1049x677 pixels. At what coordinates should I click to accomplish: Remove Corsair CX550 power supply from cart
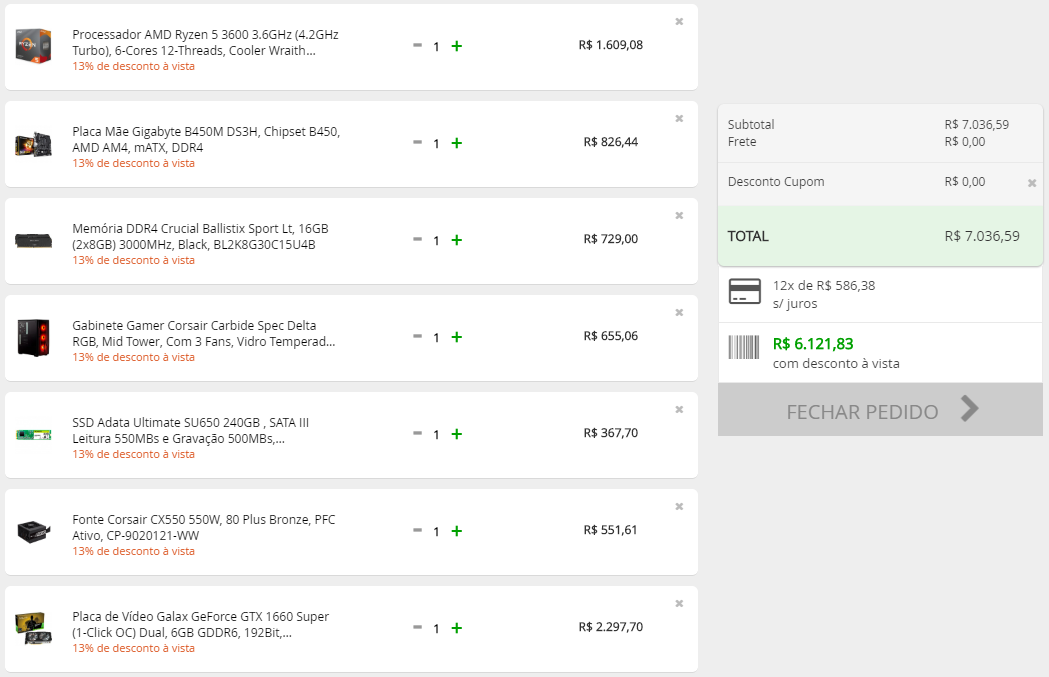pyautogui.click(x=679, y=506)
